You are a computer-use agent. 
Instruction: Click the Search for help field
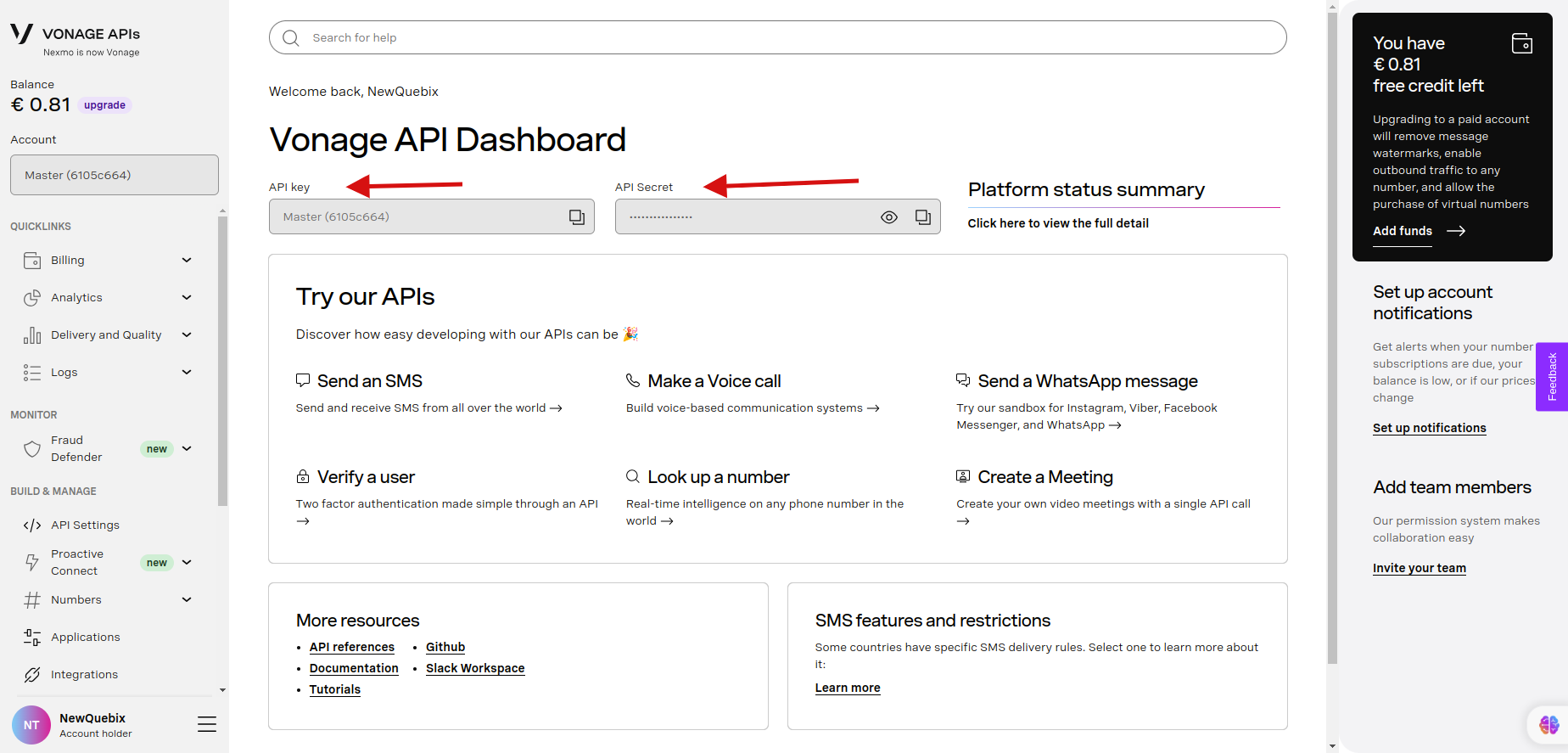778,37
